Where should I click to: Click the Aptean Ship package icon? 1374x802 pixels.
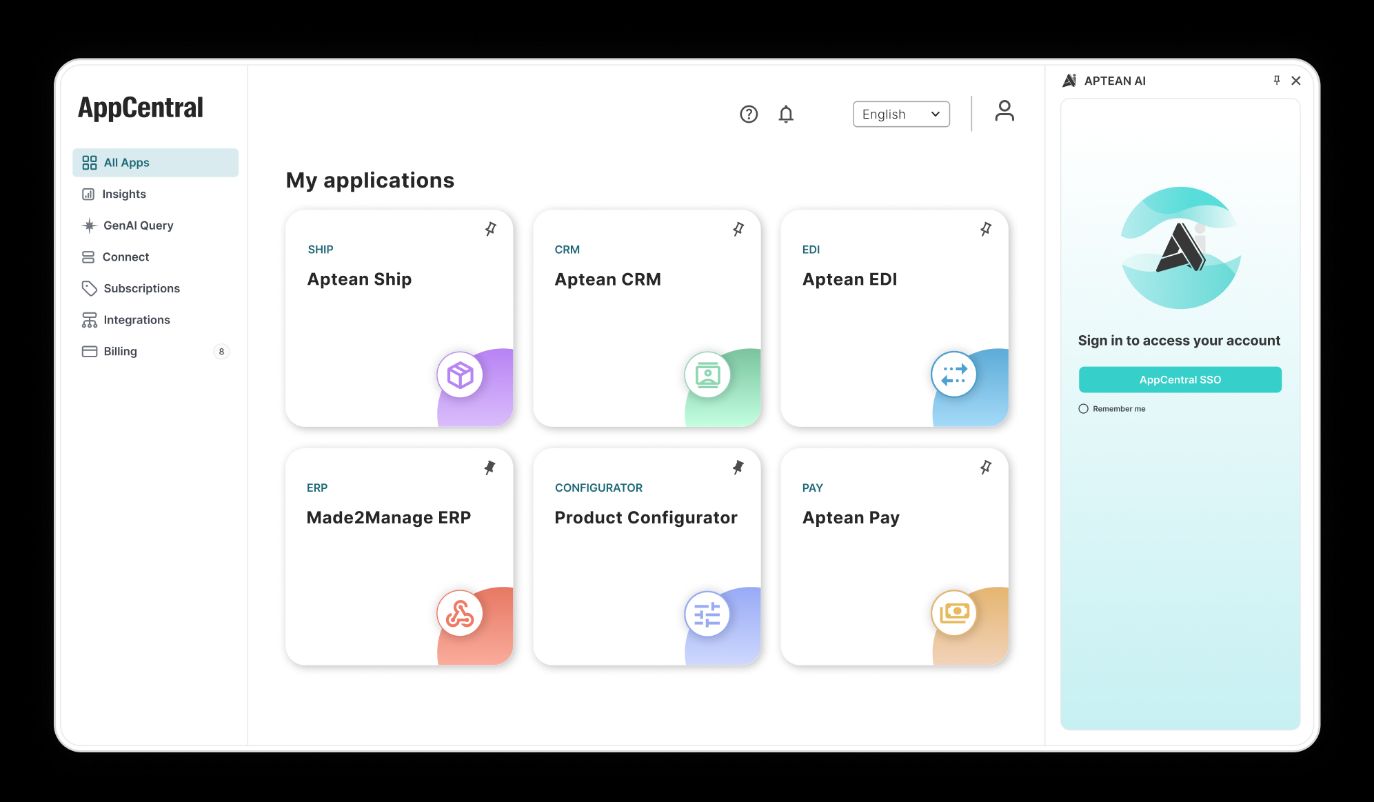[460, 374]
